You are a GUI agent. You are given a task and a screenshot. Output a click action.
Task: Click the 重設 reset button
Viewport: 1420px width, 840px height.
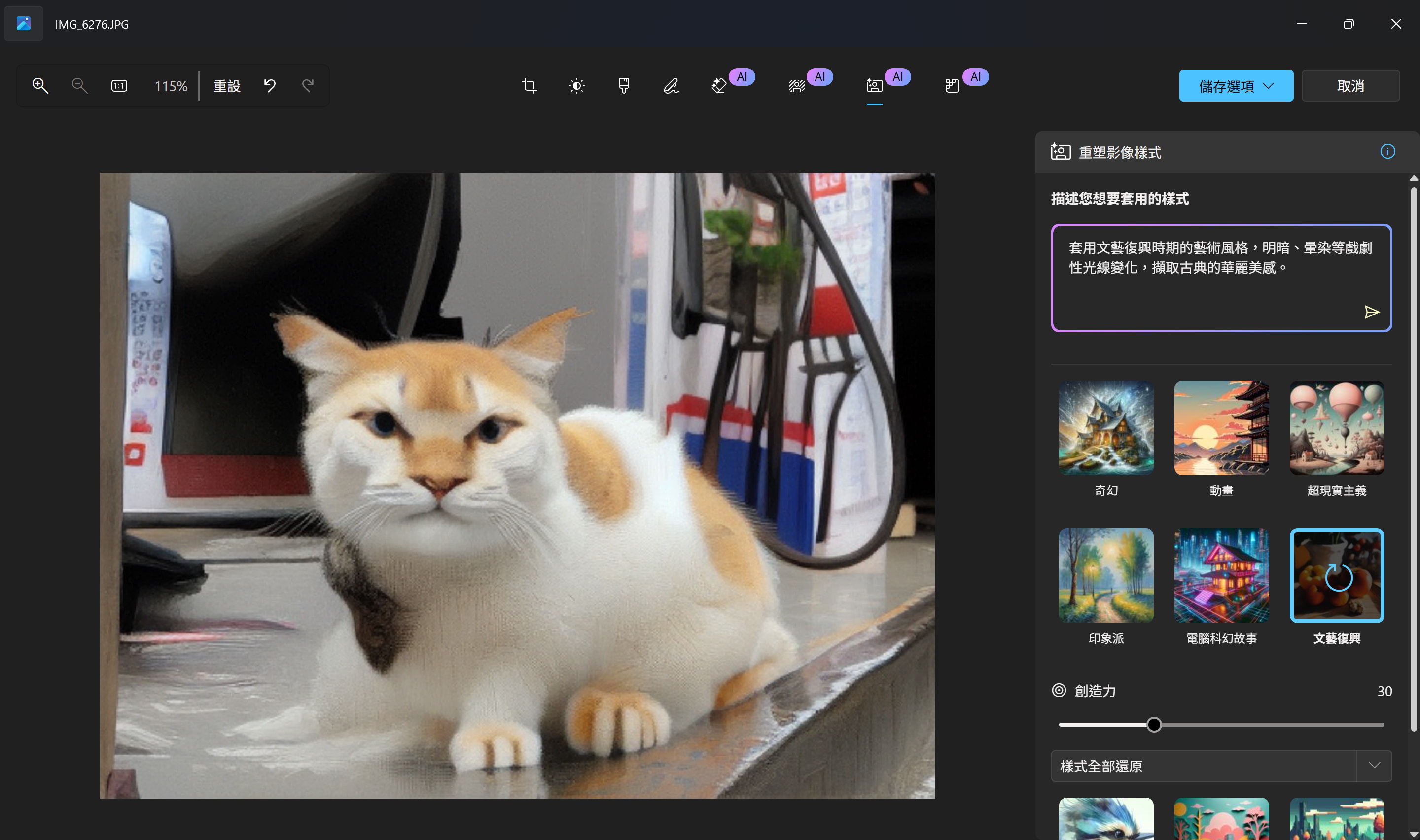pyautogui.click(x=227, y=86)
